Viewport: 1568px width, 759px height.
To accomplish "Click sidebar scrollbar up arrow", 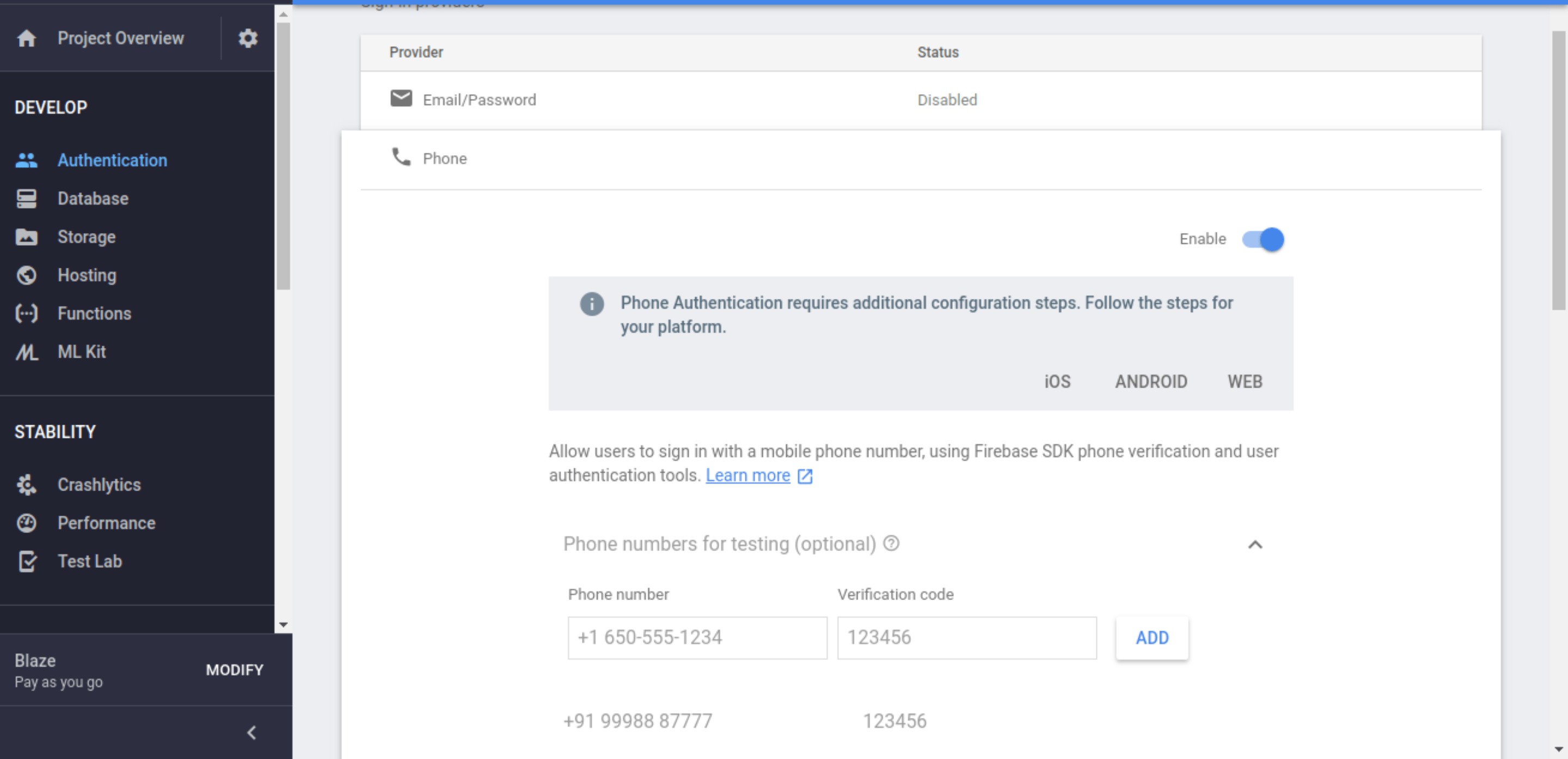I will pyautogui.click(x=283, y=14).
